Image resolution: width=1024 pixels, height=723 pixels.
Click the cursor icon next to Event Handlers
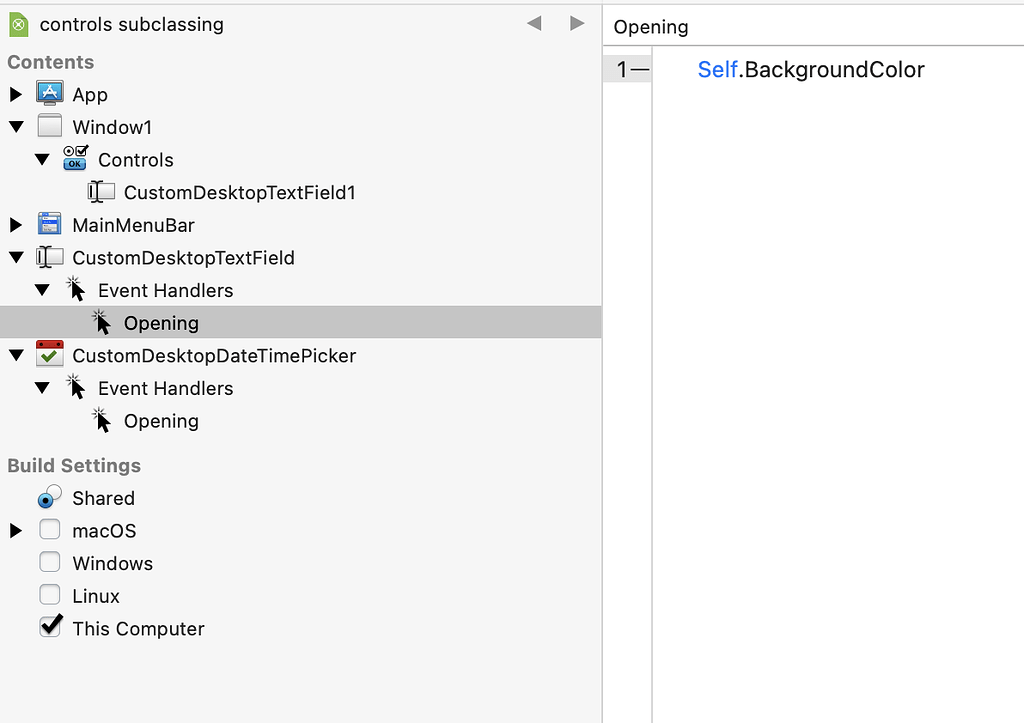[x=76, y=289]
